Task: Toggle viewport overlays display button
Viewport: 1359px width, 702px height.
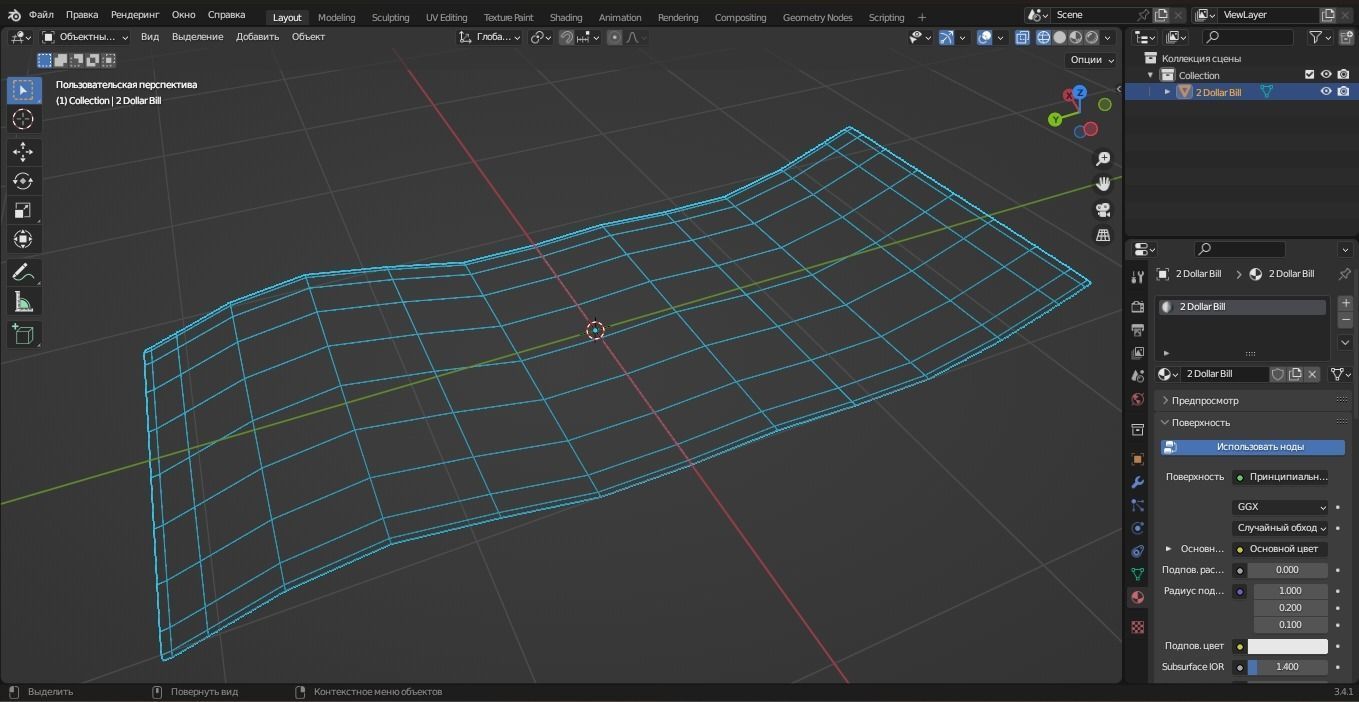Action: pos(985,37)
